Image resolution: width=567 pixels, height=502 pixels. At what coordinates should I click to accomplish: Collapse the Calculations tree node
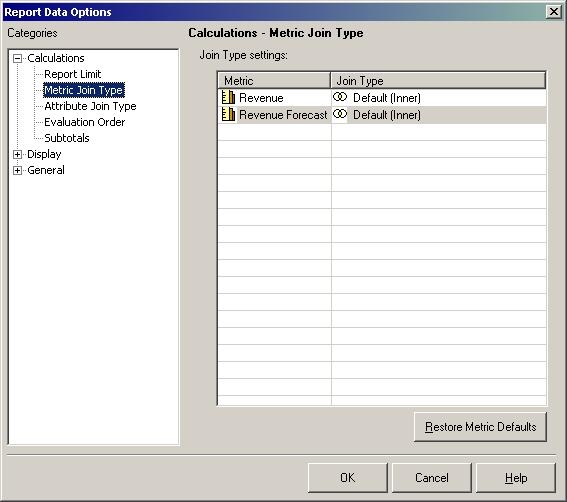tap(17, 58)
